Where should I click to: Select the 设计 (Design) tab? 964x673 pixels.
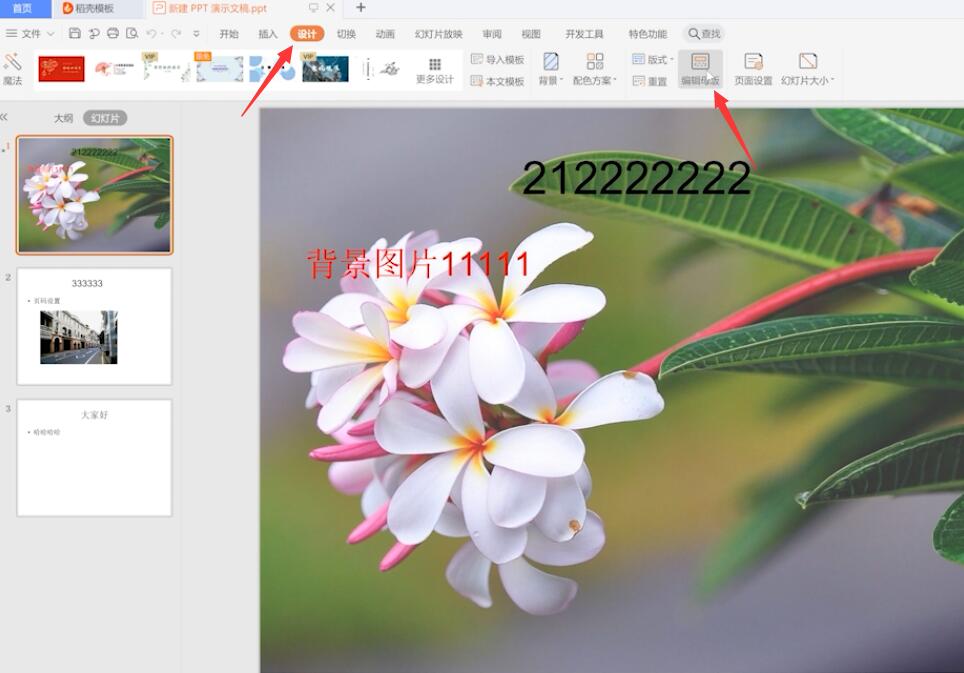pyautogui.click(x=307, y=34)
